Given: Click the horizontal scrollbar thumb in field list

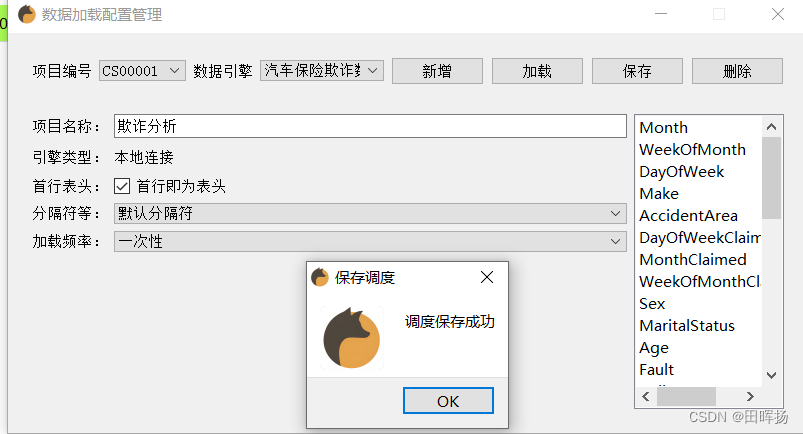Looking at the screenshot, I should 686,396.
